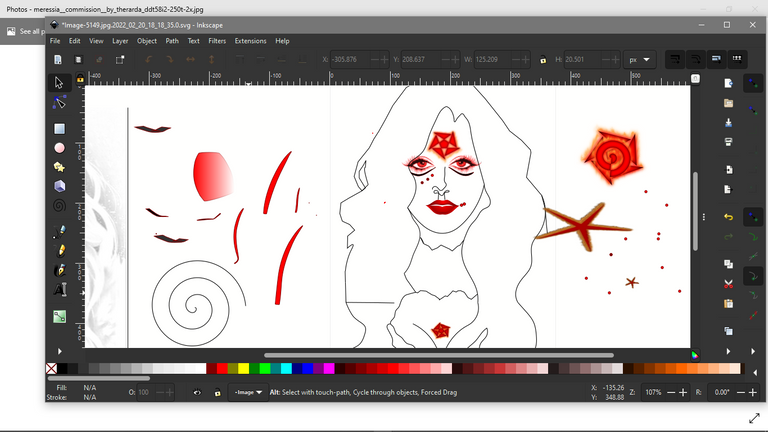Select the Bezier pen tool
Screen dimensions: 768x432
coord(59,231)
